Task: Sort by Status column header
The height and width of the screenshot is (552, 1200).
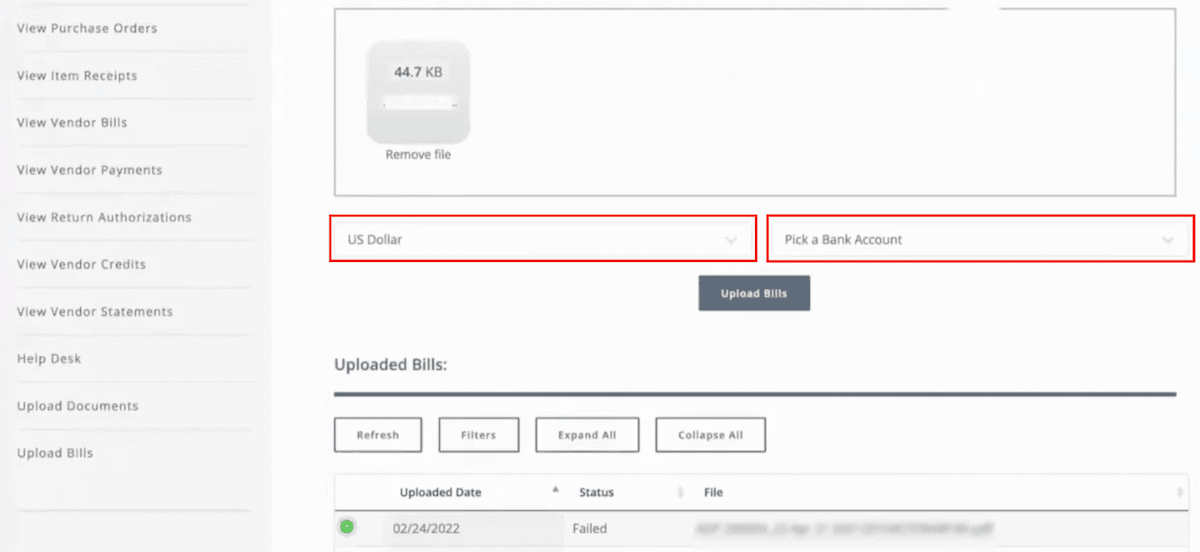Action: [596, 492]
